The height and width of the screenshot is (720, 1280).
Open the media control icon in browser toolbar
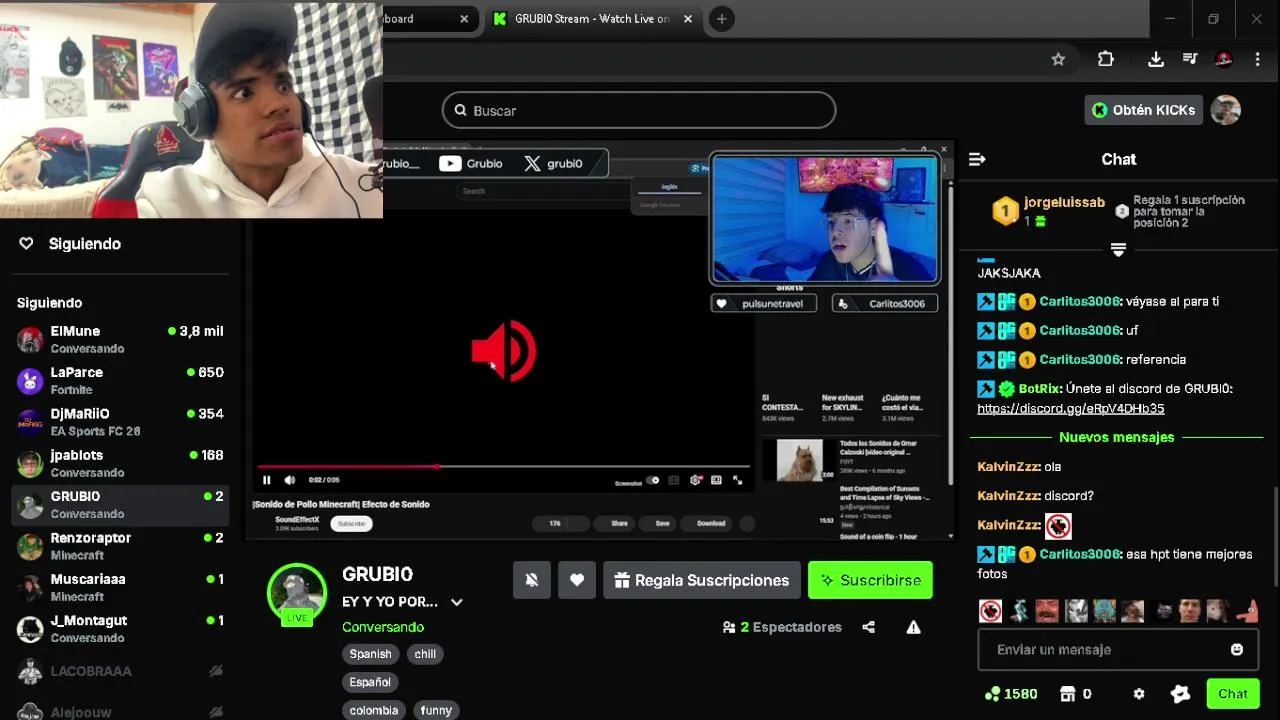(1190, 59)
